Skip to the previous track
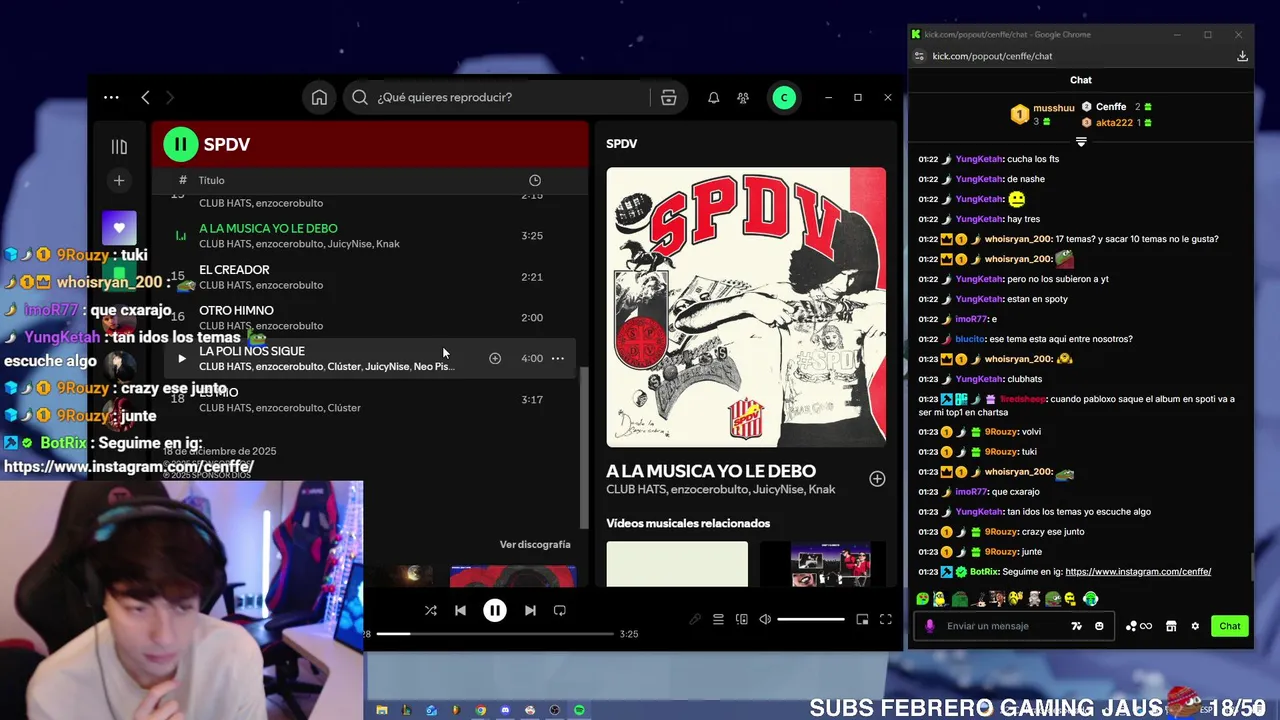The width and height of the screenshot is (1280, 720). [x=460, y=610]
